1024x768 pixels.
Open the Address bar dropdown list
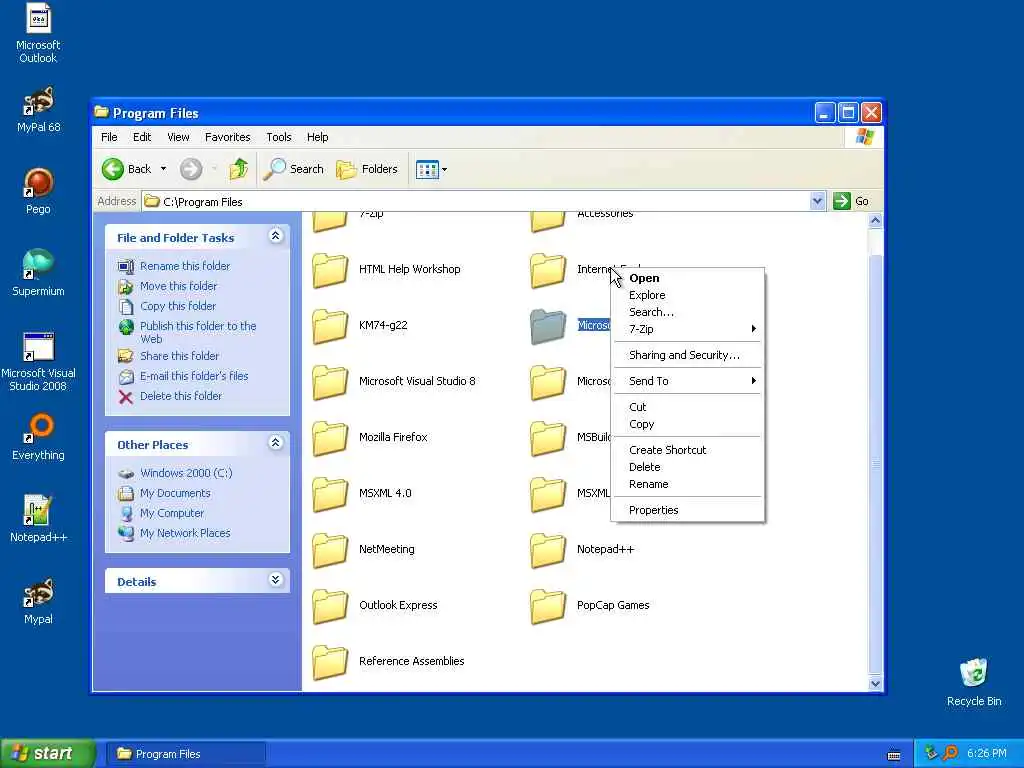[817, 201]
